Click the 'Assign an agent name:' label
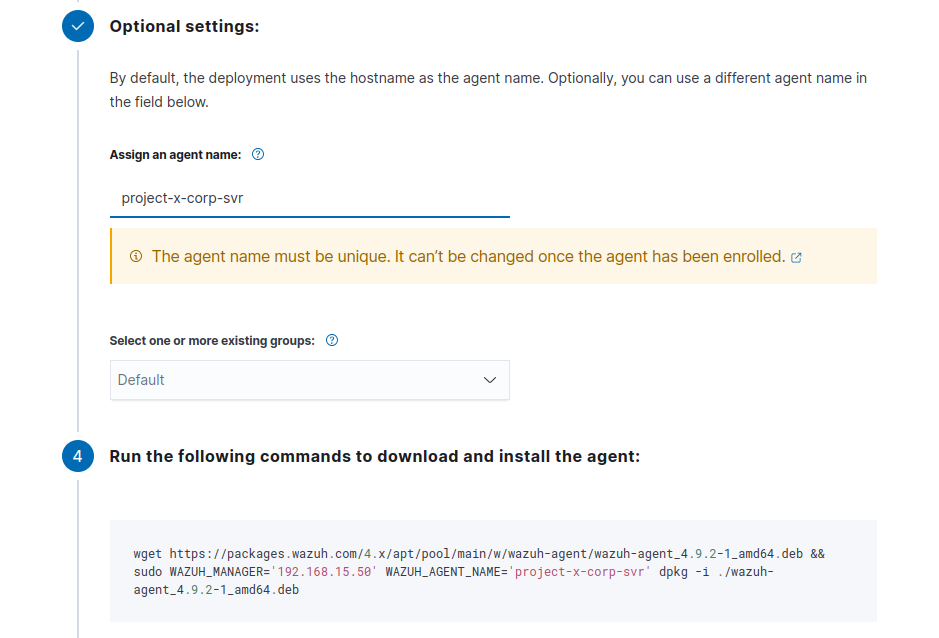 pyautogui.click(x=175, y=155)
